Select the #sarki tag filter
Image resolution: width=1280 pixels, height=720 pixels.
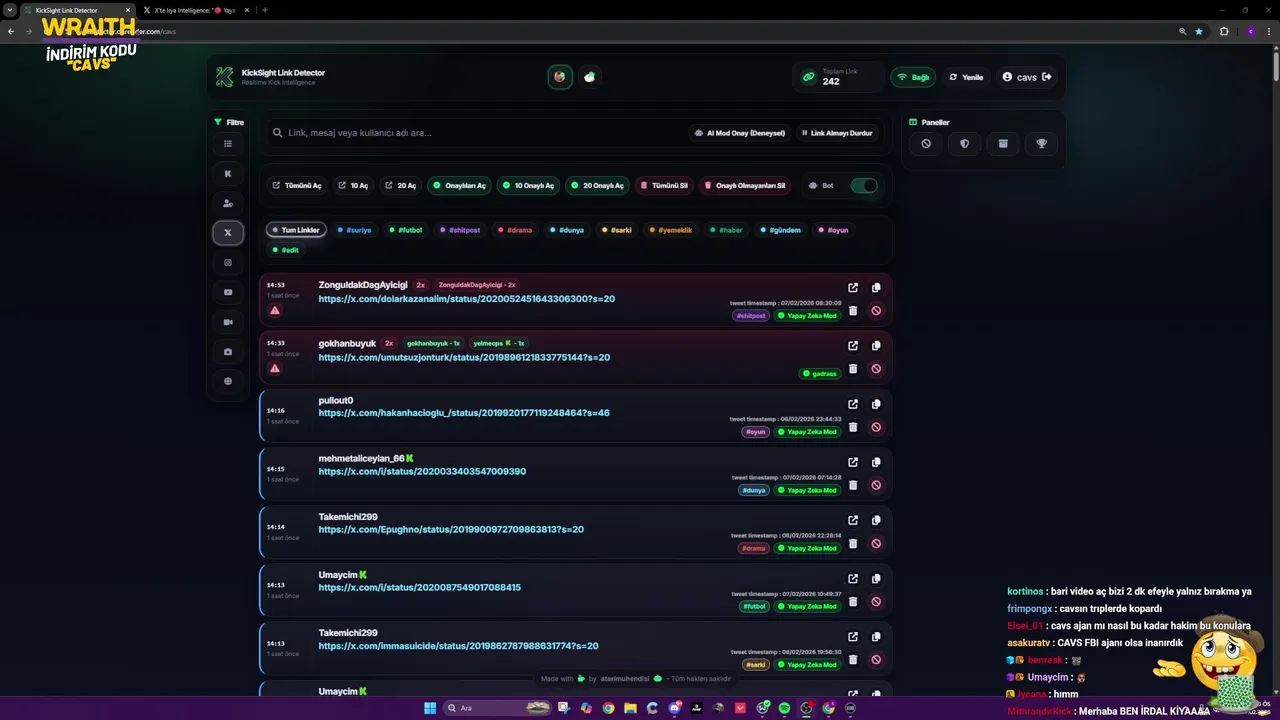tap(617, 230)
